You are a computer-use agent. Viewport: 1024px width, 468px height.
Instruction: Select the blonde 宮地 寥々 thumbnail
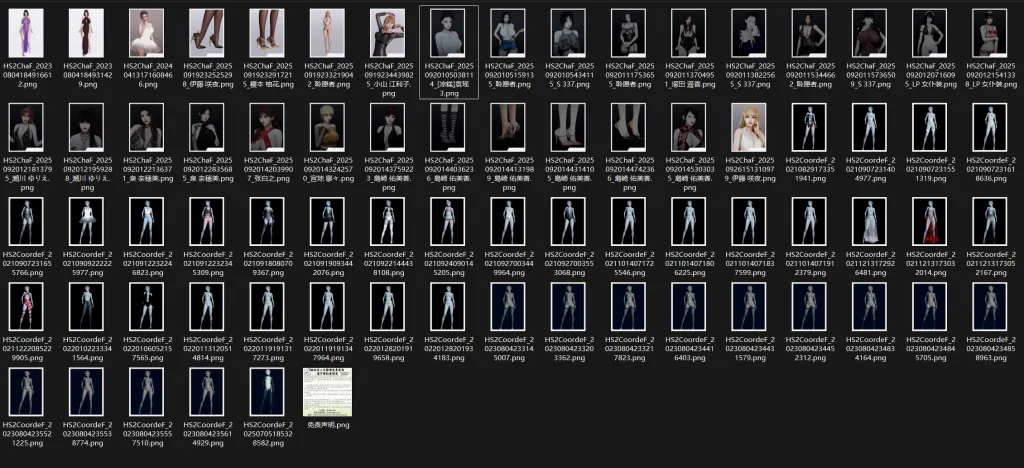327,127
